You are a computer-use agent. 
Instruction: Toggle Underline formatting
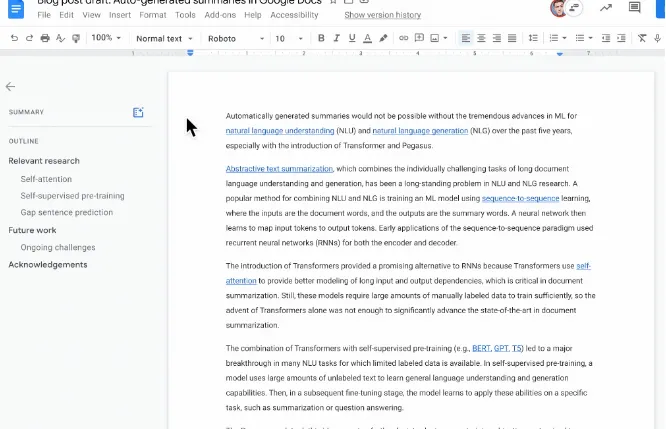coord(352,38)
